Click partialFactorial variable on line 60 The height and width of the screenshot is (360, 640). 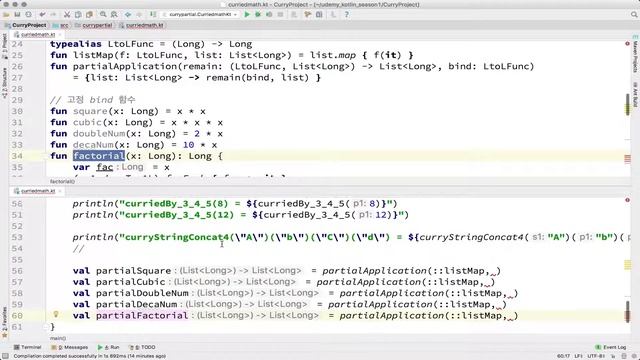142,316
